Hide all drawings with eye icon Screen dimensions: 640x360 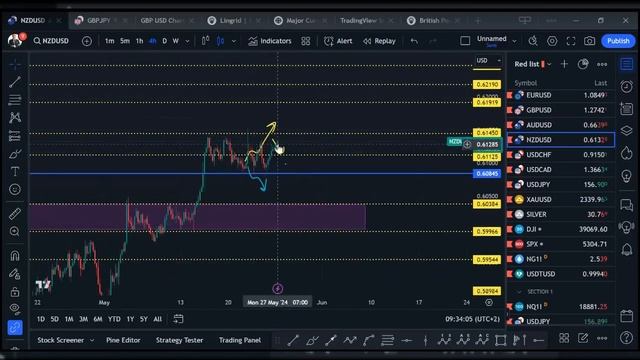pyautogui.click(x=15, y=308)
